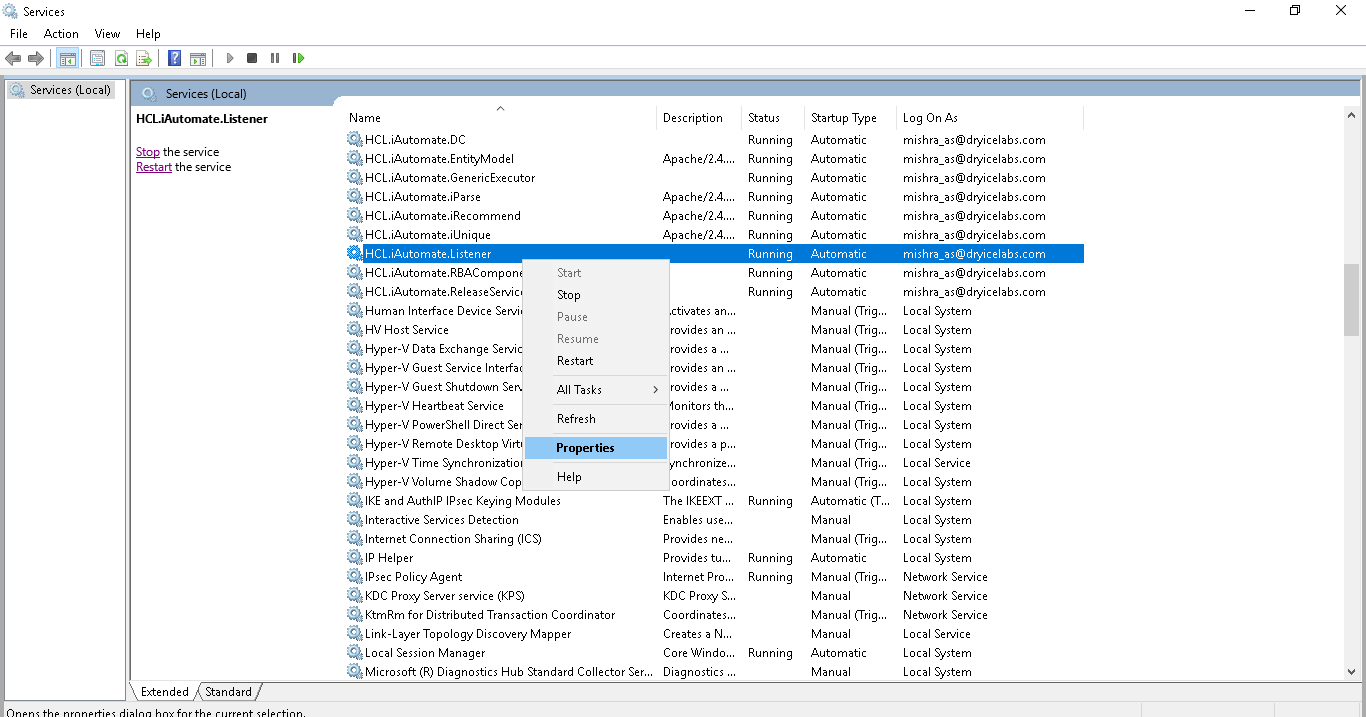Screen dimensions: 1366x717
Task: Sort list by Startup Type column header
Action: (x=843, y=118)
